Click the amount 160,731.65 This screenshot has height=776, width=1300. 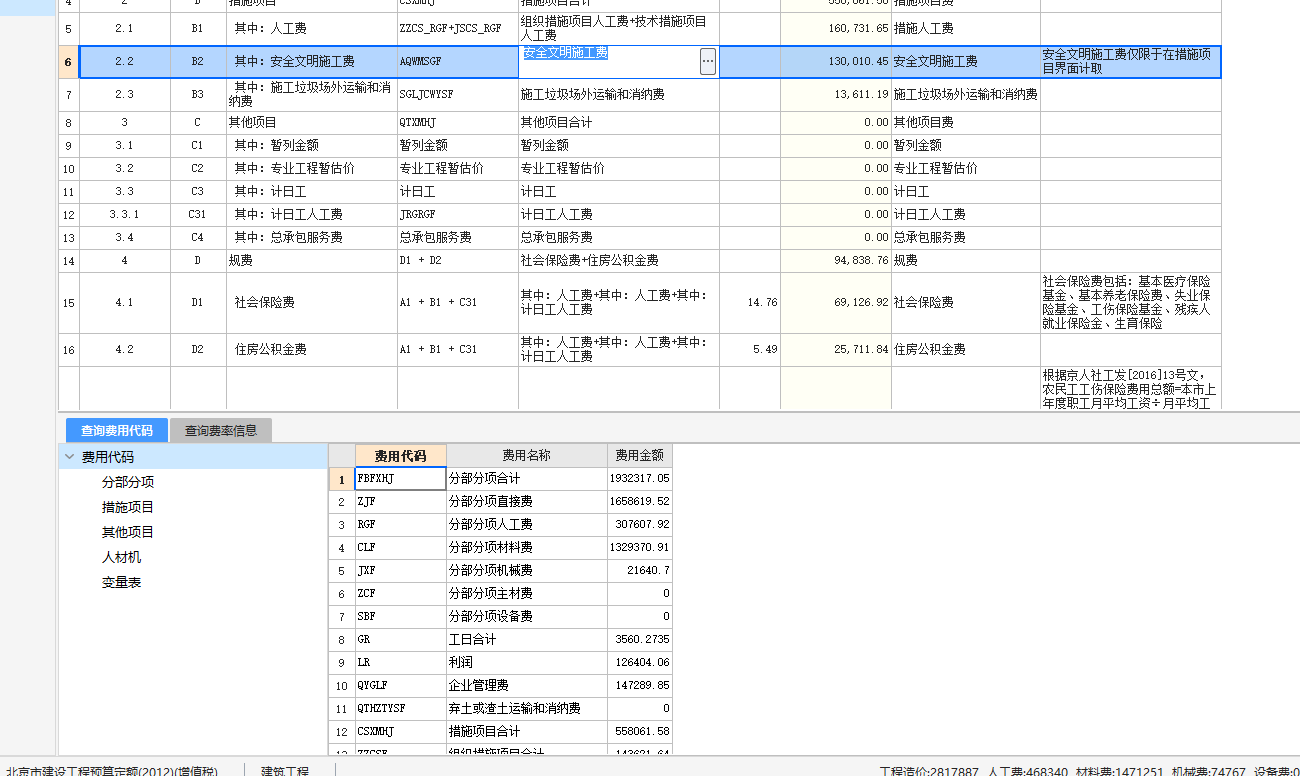pyautogui.click(x=836, y=28)
